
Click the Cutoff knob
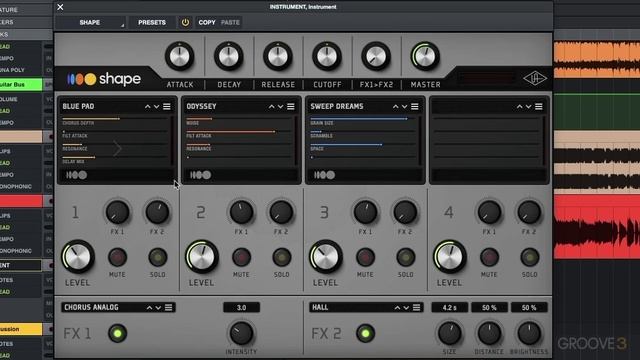pyautogui.click(x=327, y=56)
